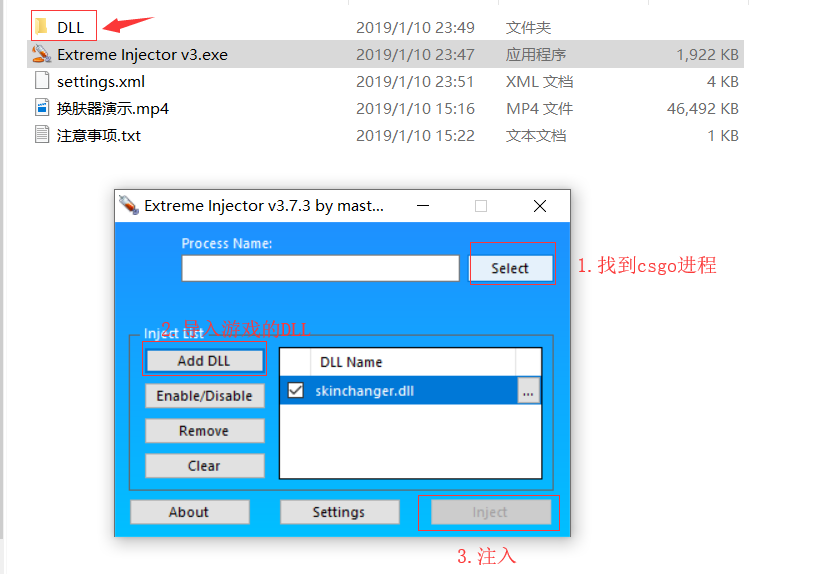Select the settings.xml filename

[100, 82]
